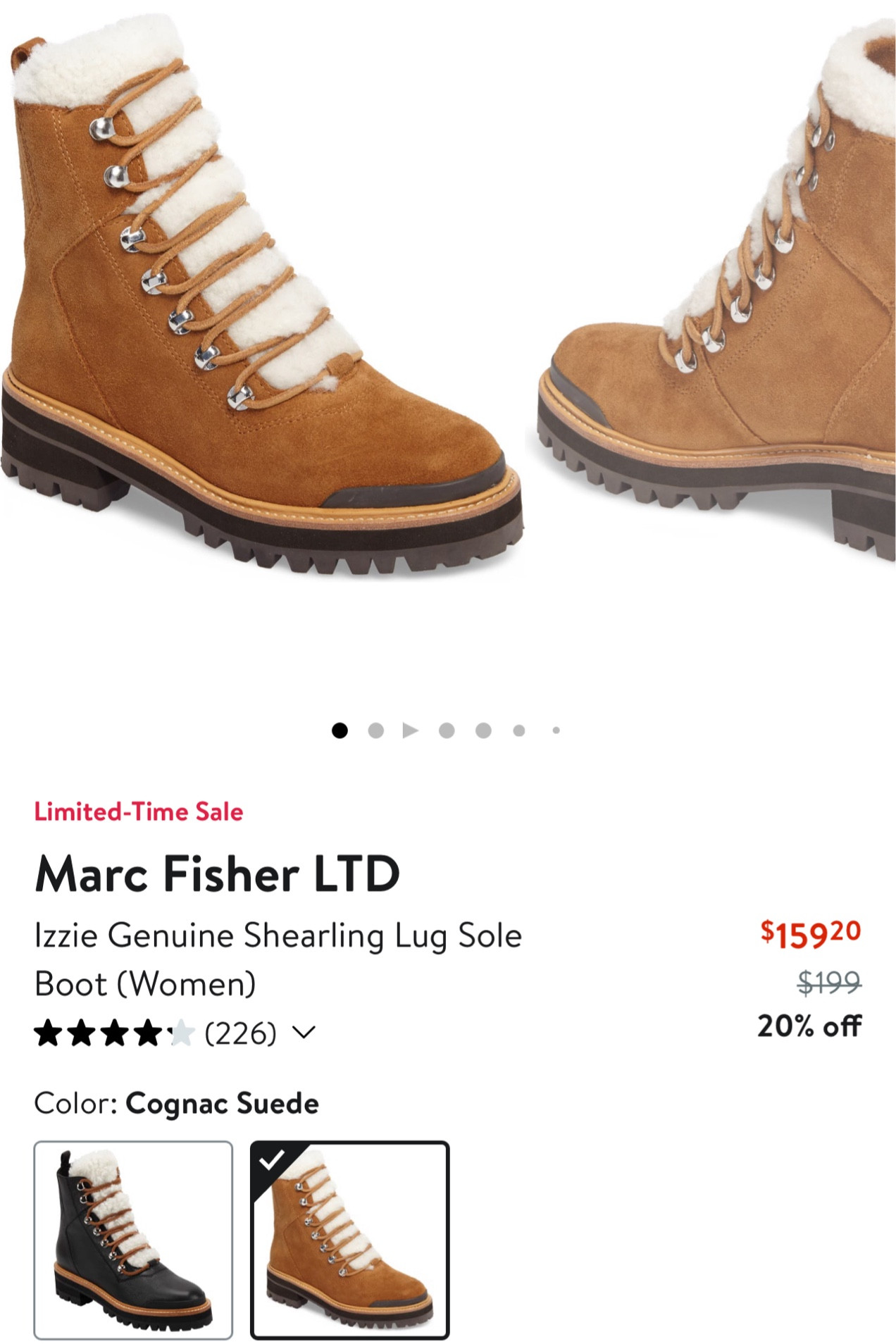Tap the sixth carousel indicator dot

[519, 730]
